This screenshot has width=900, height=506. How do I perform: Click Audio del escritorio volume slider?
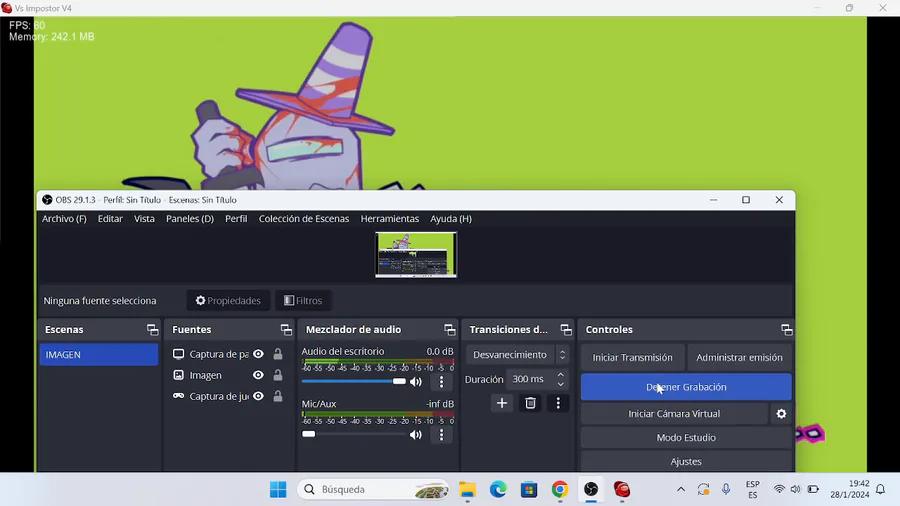[354, 382]
